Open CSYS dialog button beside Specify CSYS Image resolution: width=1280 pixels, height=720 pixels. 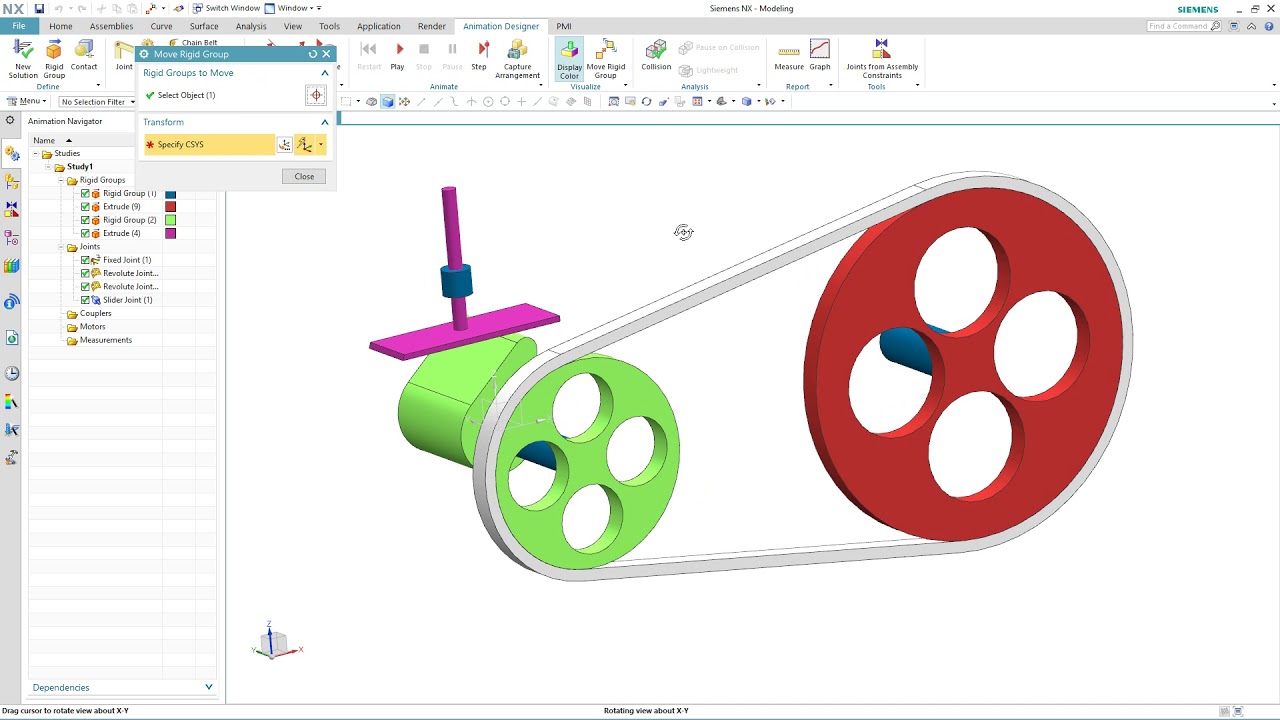point(285,145)
